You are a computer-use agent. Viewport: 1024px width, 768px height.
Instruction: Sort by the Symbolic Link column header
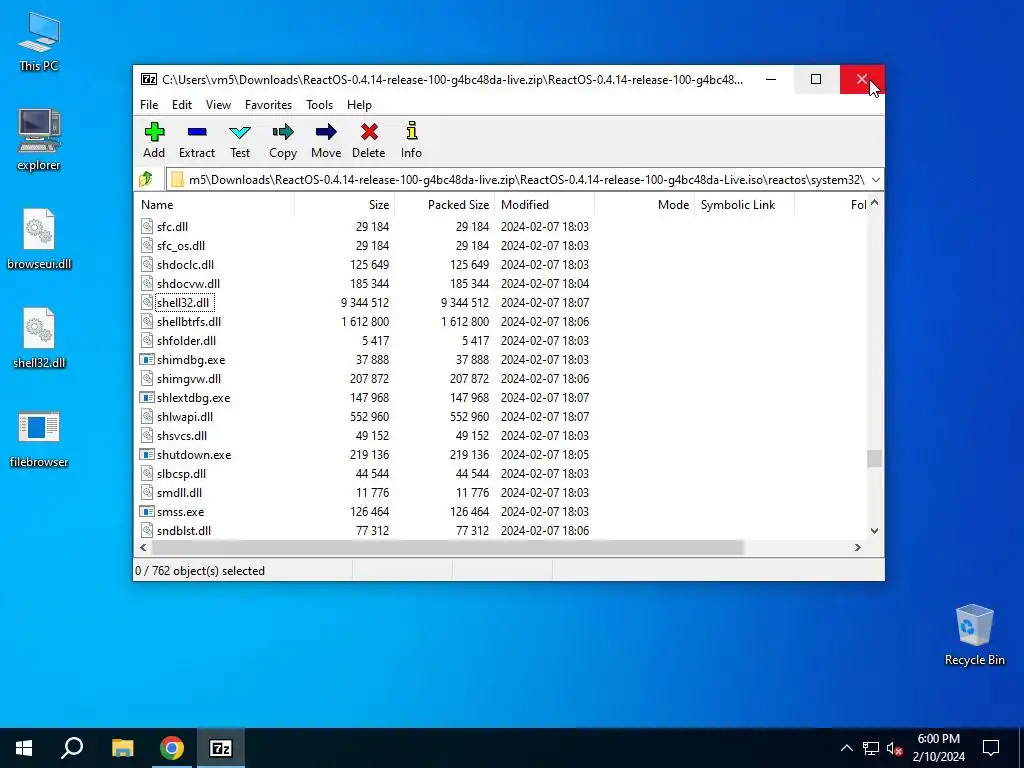744,204
